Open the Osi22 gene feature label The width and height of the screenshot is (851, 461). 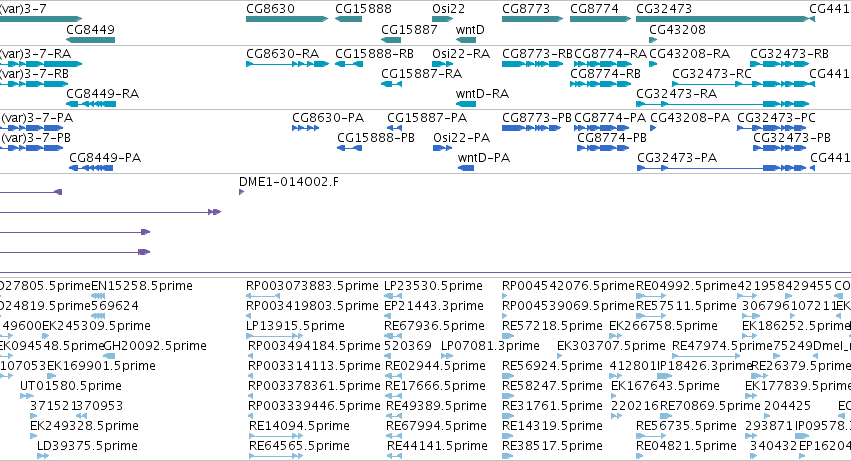[x=448, y=9]
